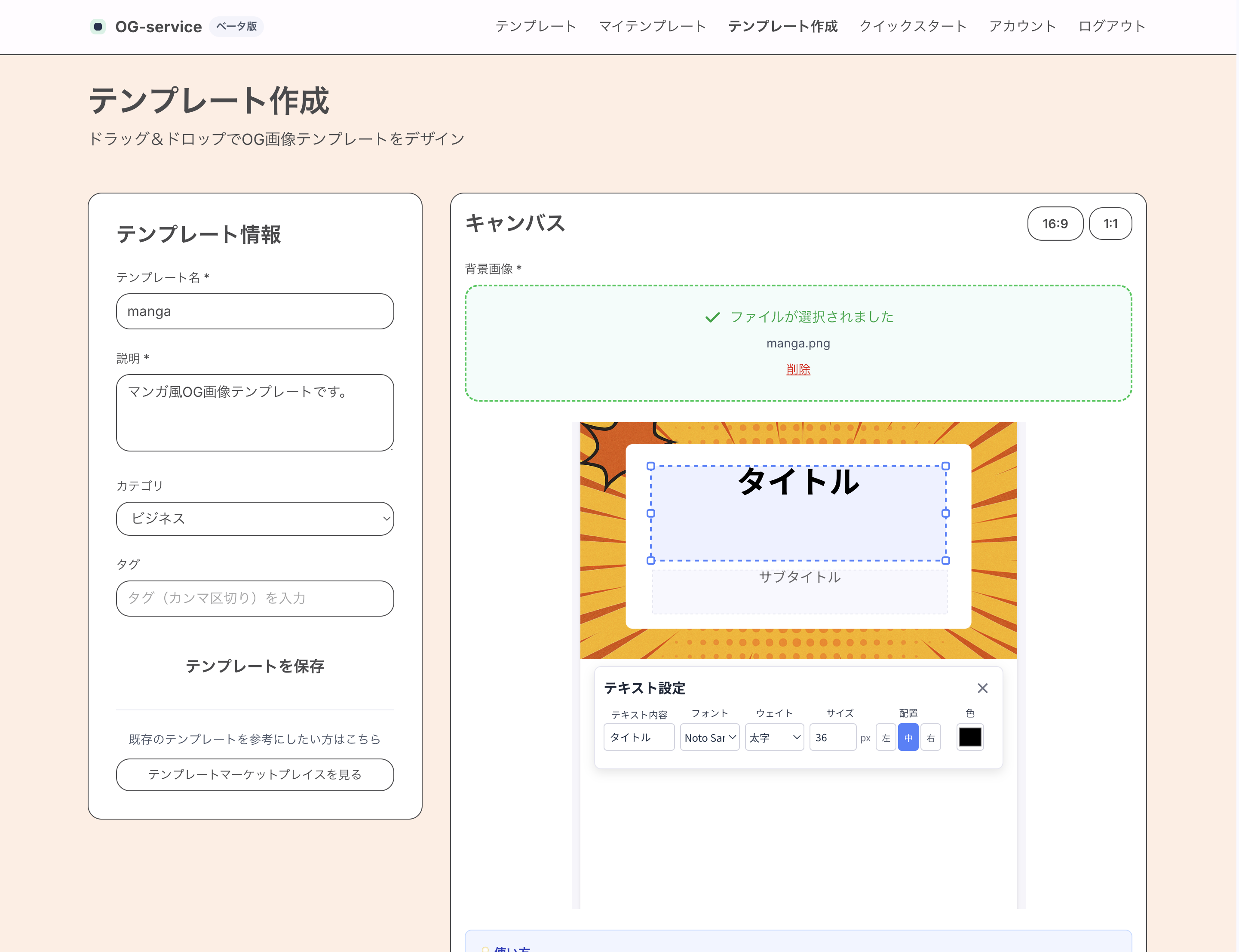
Task: Click the タグ input field
Action: click(x=255, y=599)
